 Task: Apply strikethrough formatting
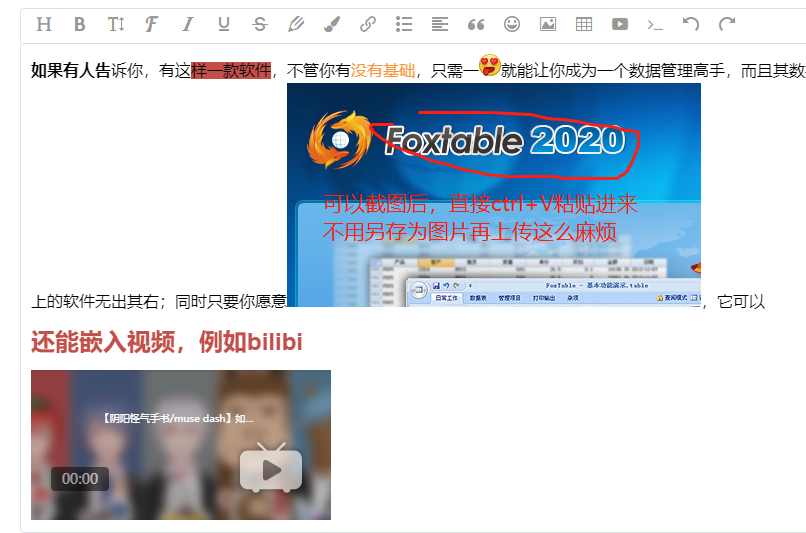point(260,24)
